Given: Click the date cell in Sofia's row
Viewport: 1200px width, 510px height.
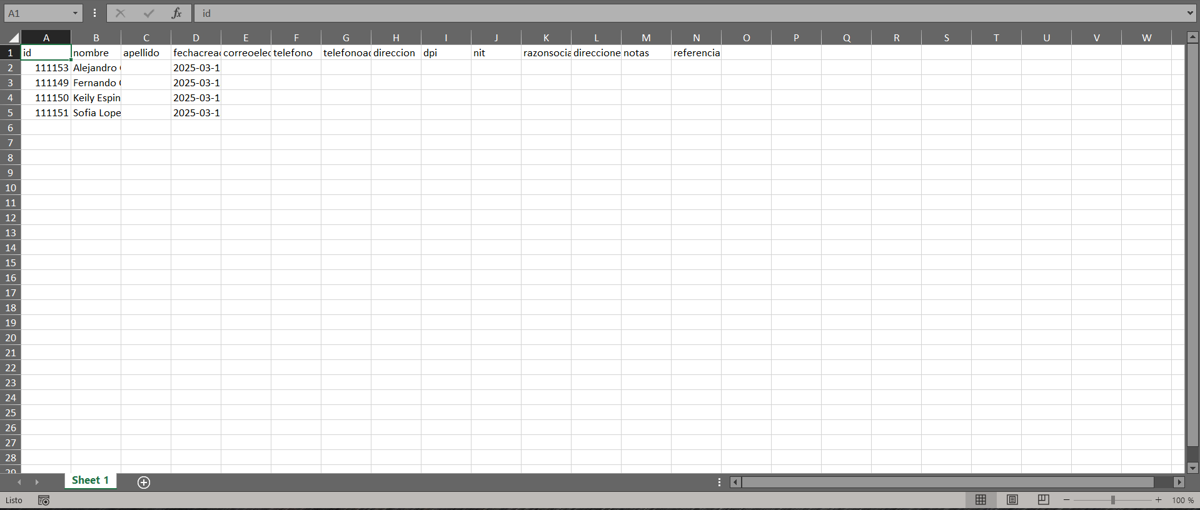Looking at the screenshot, I should (x=196, y=113).
